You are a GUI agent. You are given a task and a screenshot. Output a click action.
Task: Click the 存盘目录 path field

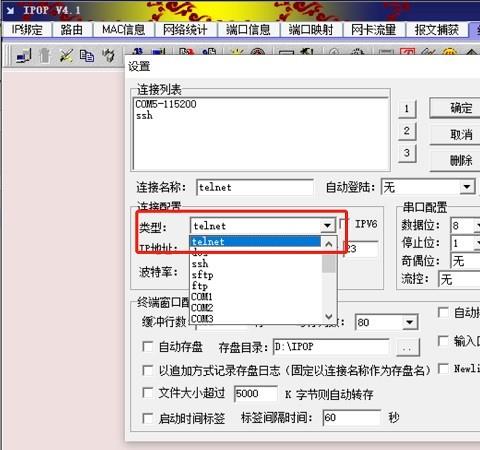coord(331,347)
